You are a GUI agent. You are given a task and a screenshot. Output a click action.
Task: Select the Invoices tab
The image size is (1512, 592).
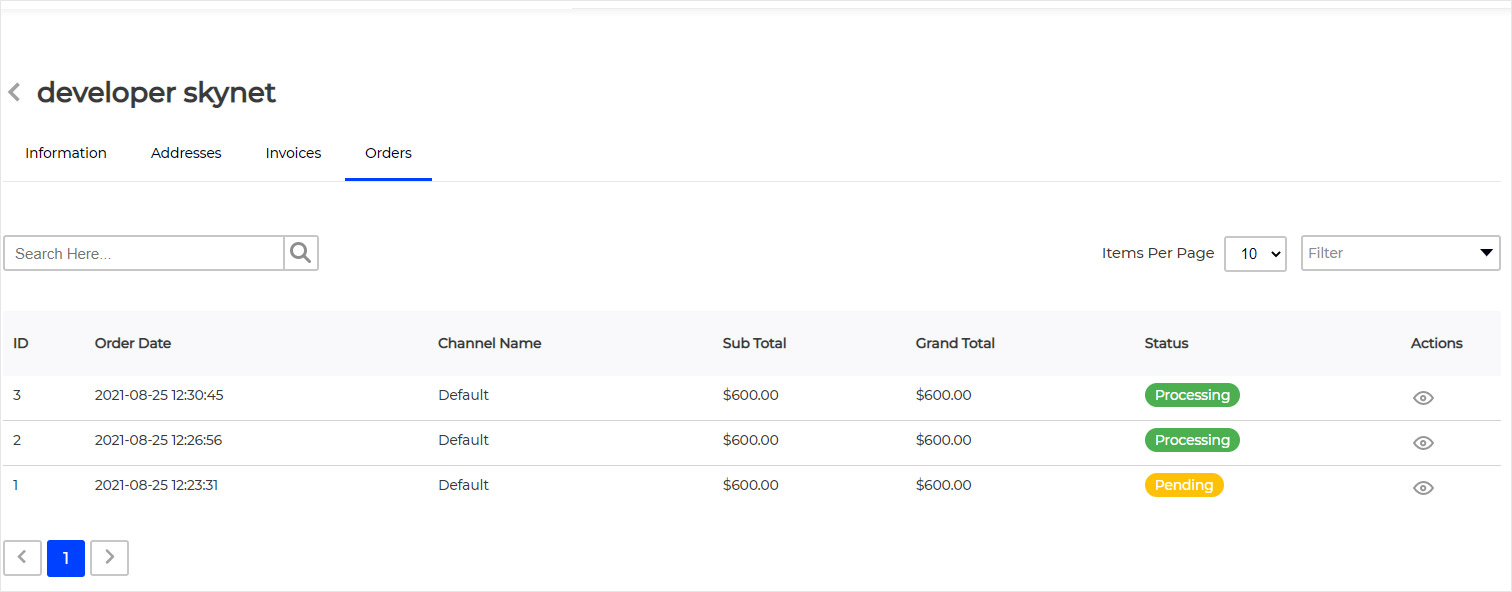pos(293,153)
